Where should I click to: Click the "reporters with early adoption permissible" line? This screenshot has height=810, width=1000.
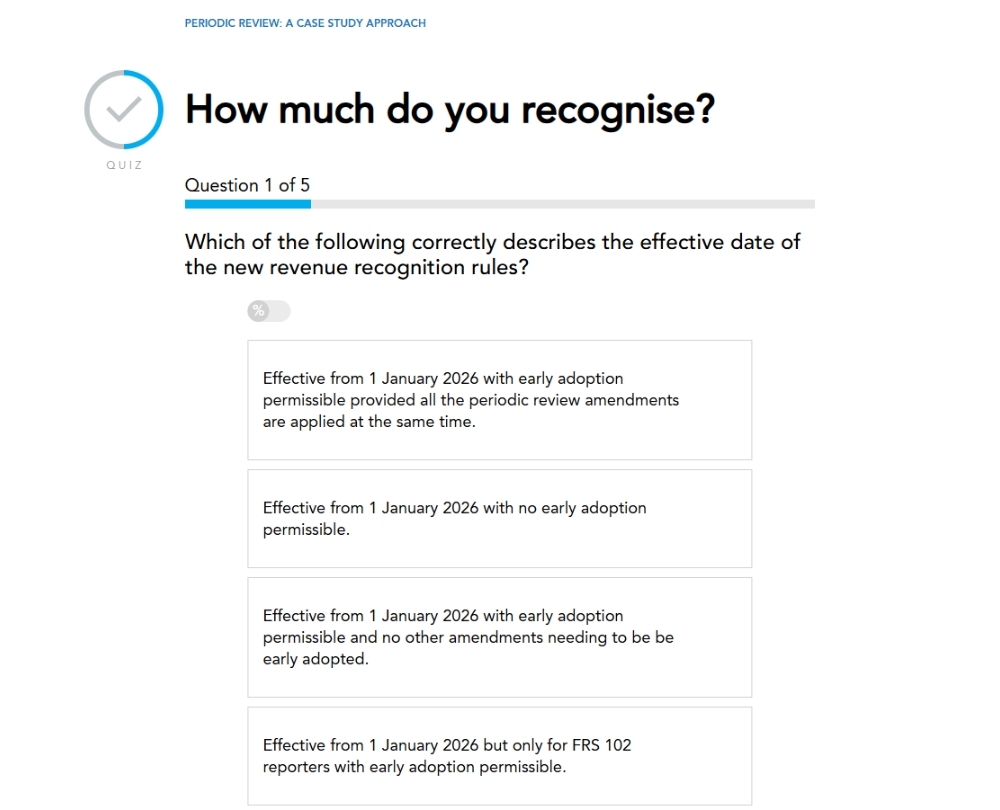pos(414,767)
